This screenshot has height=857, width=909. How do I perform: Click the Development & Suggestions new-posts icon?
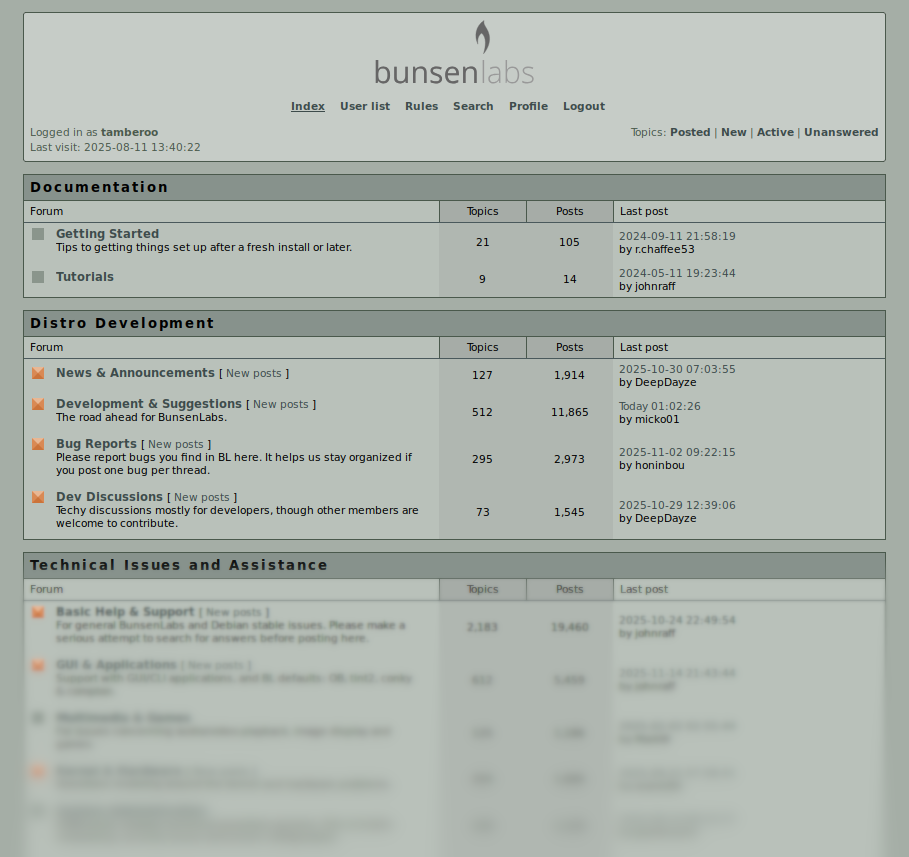(38, 404)
